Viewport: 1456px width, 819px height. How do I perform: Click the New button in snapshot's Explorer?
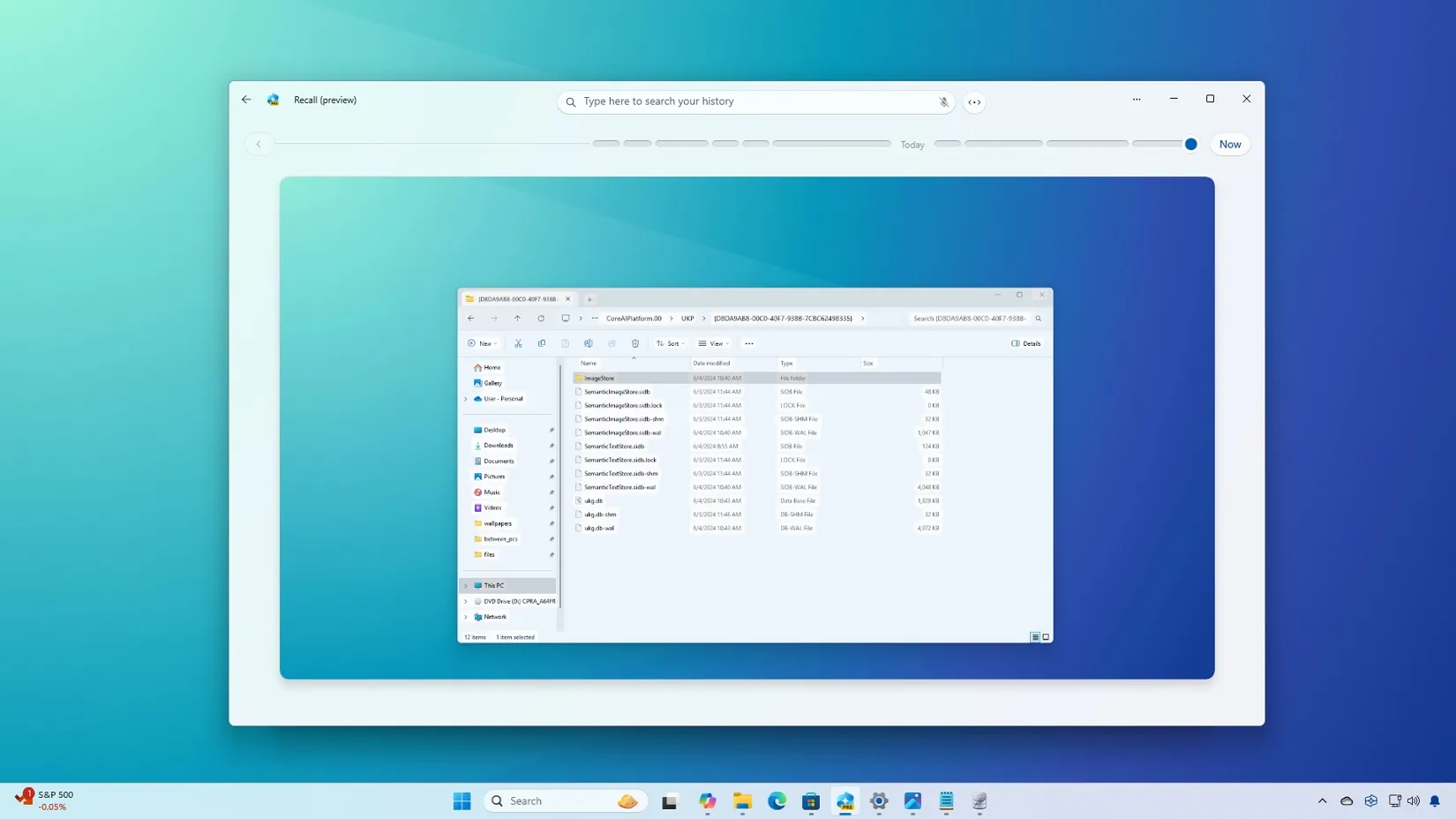[482, 343]
